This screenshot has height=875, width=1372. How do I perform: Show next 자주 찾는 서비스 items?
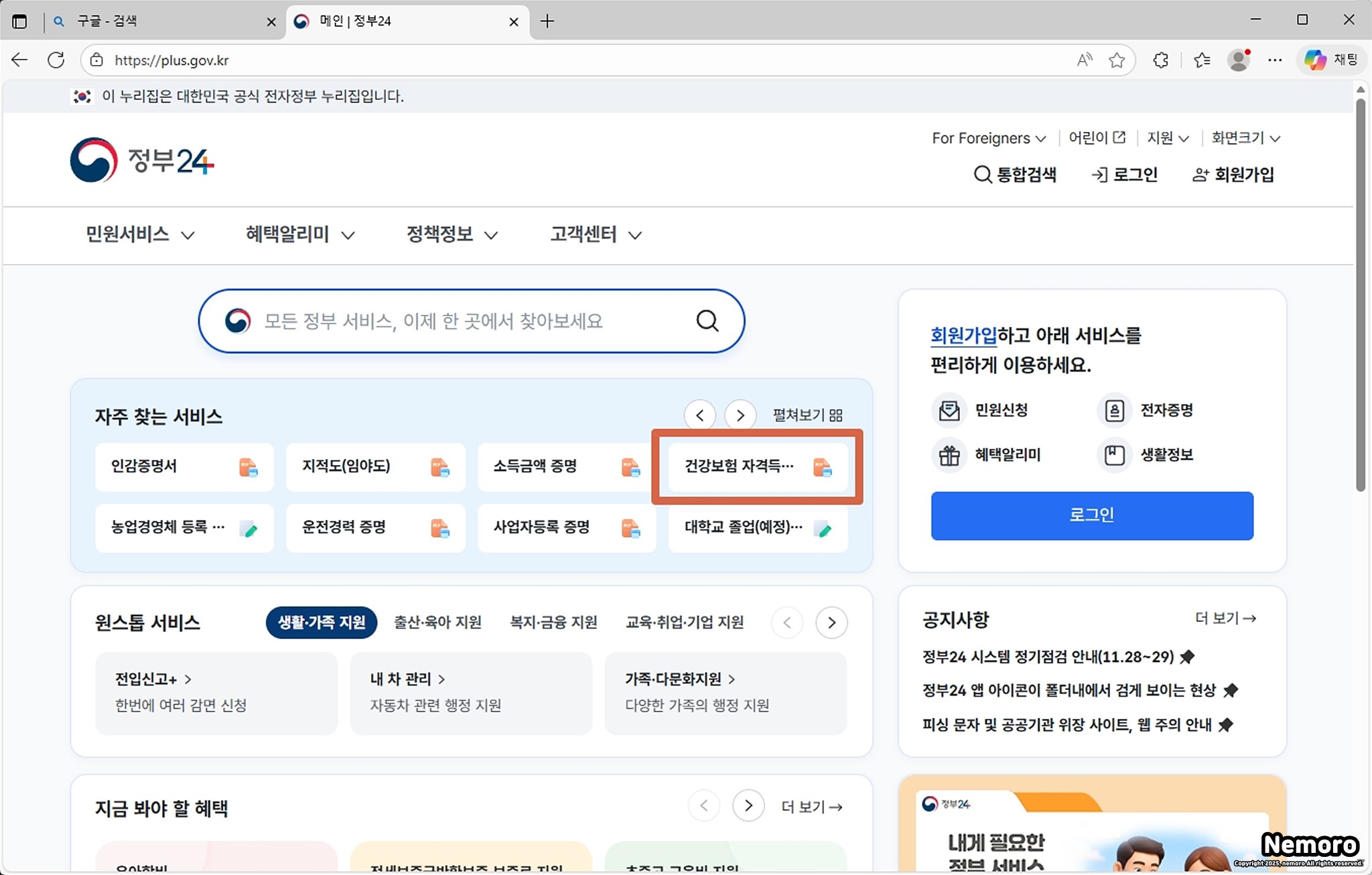(x=740, y=415)
